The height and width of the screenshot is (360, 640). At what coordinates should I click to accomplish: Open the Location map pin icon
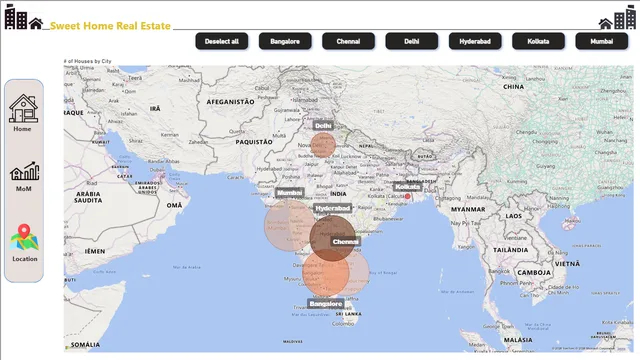[24, 237]
